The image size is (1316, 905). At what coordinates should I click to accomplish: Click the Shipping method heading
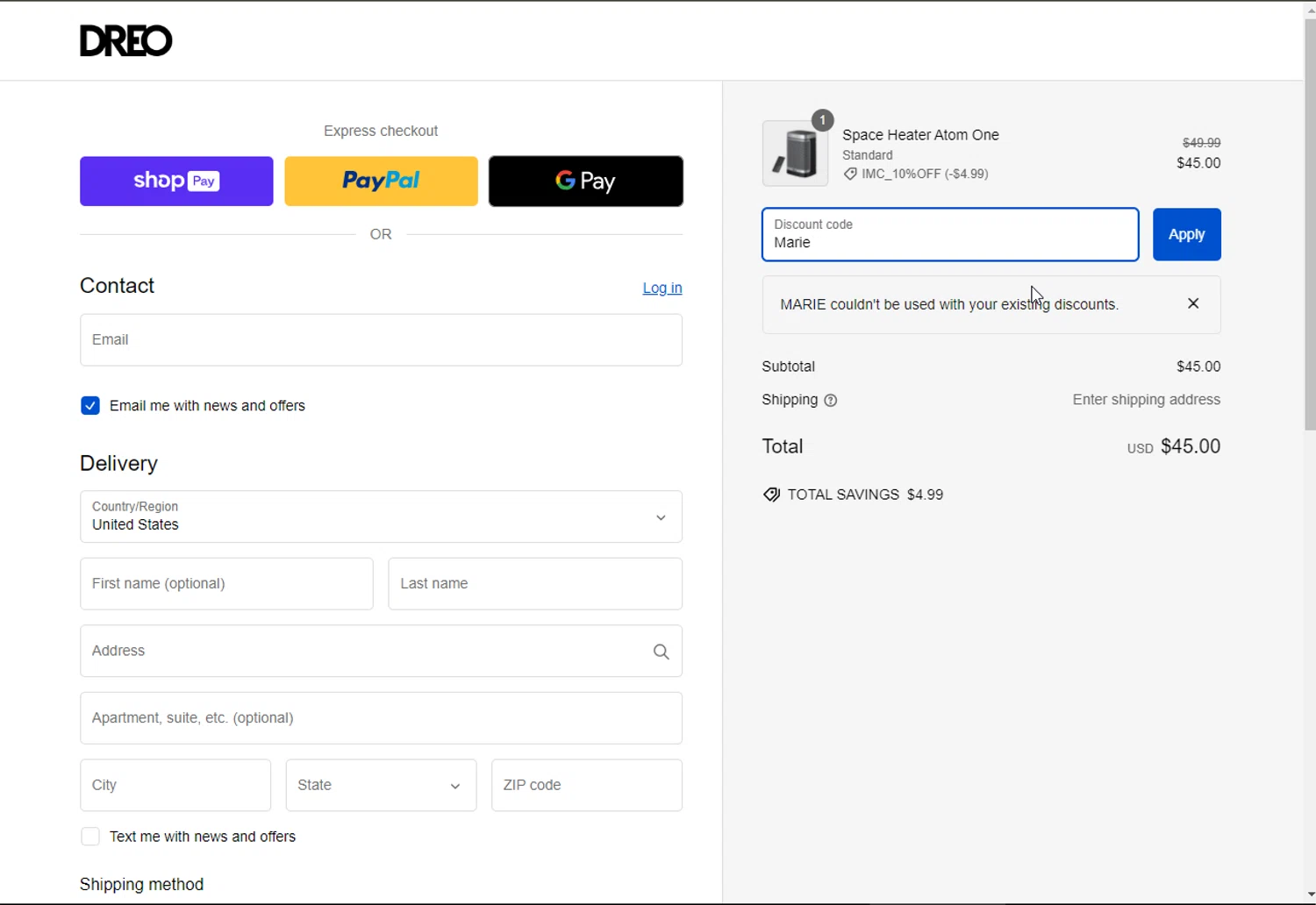point(141,884)
